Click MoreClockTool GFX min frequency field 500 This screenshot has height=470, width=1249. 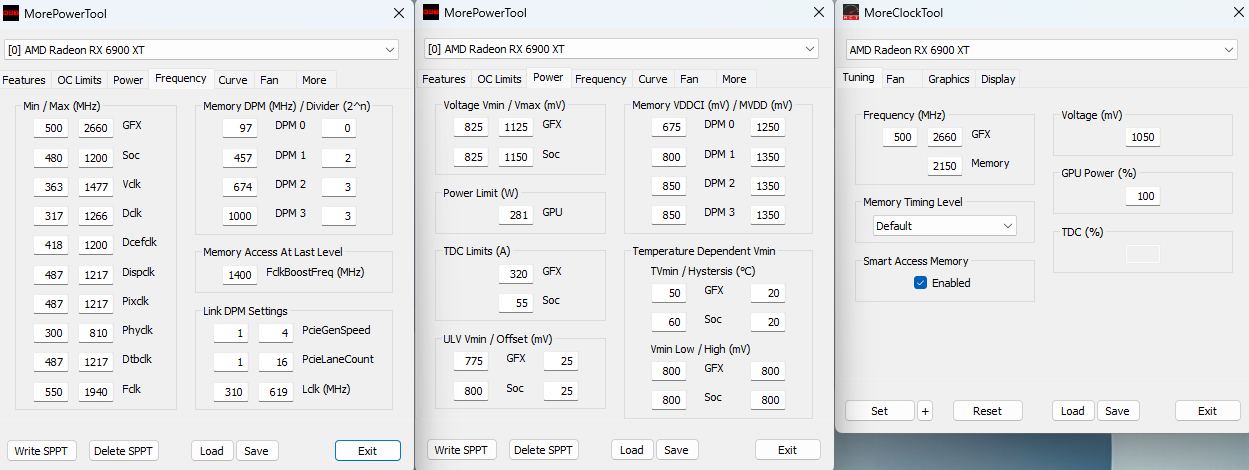pyautogui.click(x=899, y=138)
